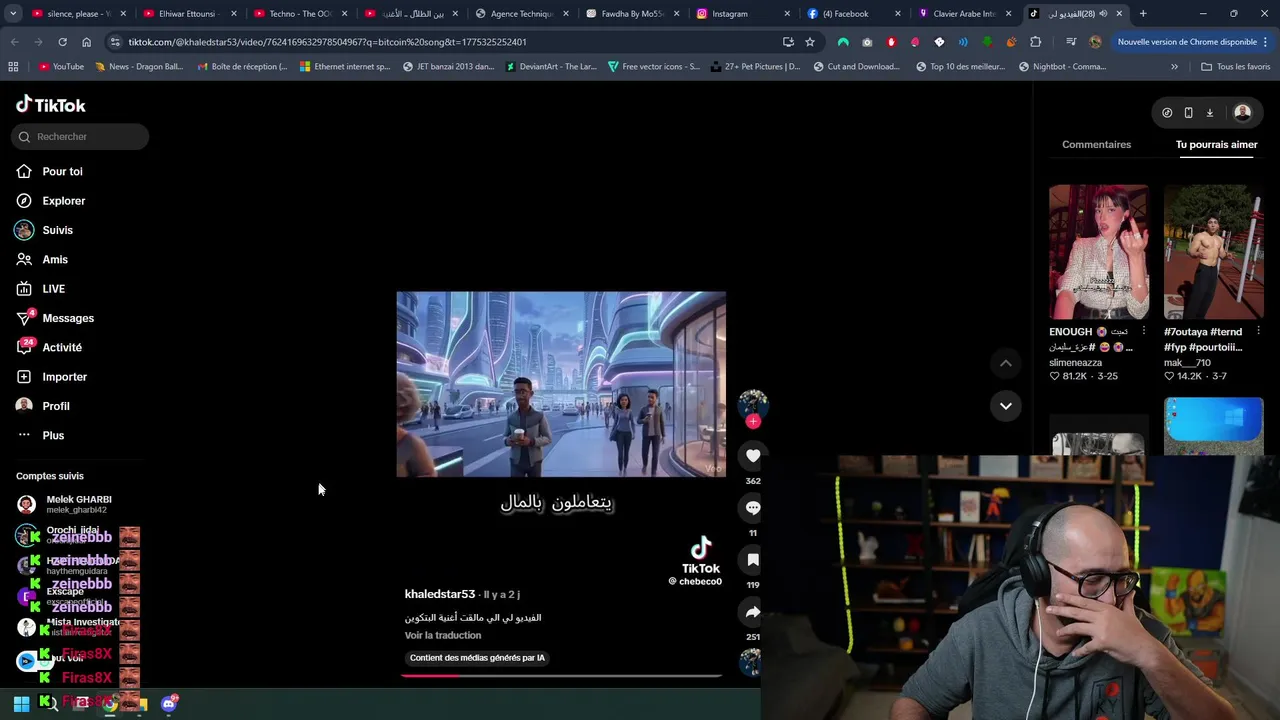Expand the Plus menu in sidebar
Image resolution: width=1280 pixels, height=720 pixels.
click(x=53, y=435)
